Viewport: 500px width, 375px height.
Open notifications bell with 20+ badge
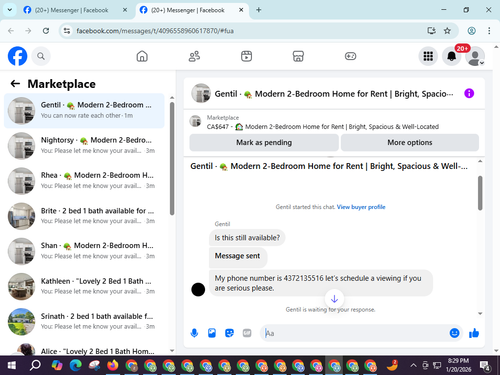pyautogui.click(x=452, y=56)
